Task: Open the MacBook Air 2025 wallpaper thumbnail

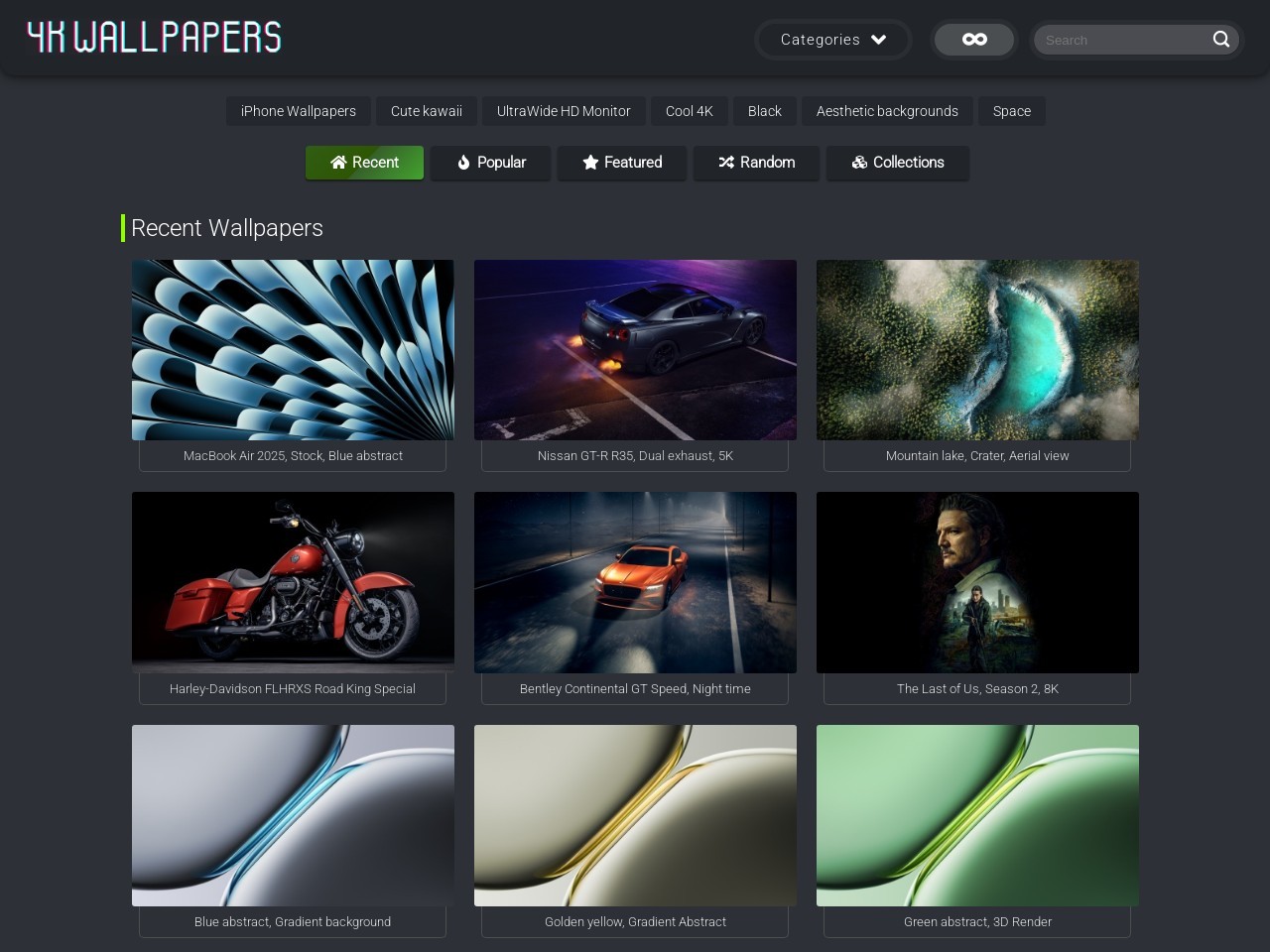Action: 293,350
